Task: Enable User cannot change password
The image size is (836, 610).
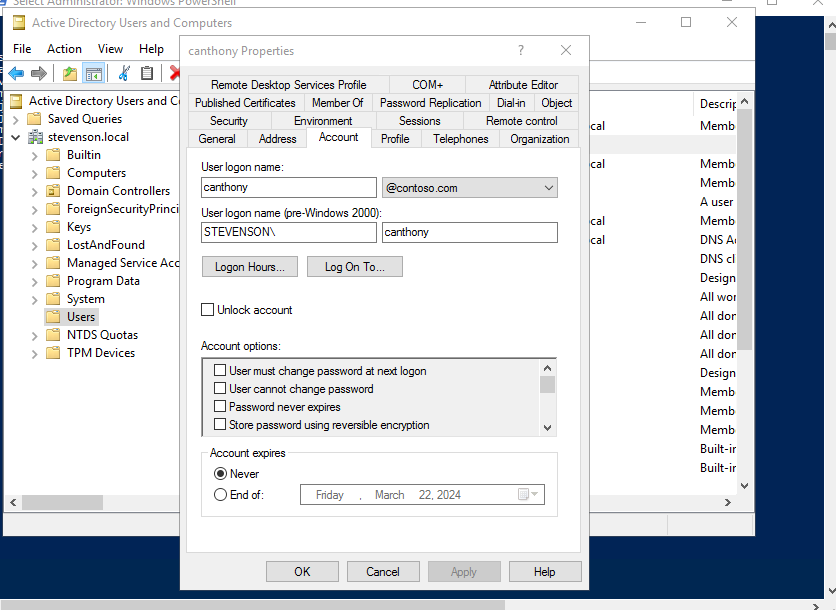Action: (x=220, y=388)
